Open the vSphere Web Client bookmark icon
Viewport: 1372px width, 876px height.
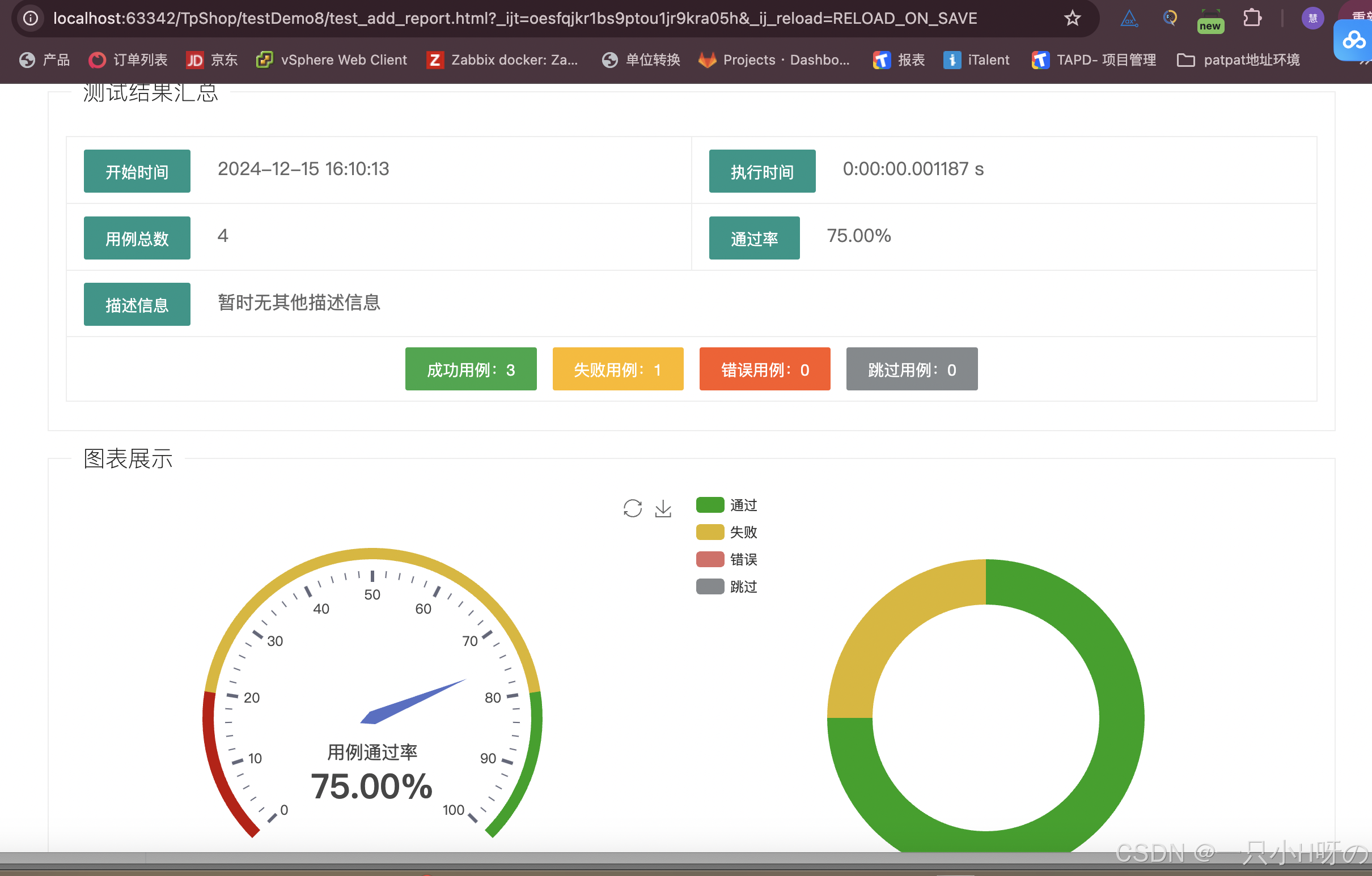tap(264, 59)
